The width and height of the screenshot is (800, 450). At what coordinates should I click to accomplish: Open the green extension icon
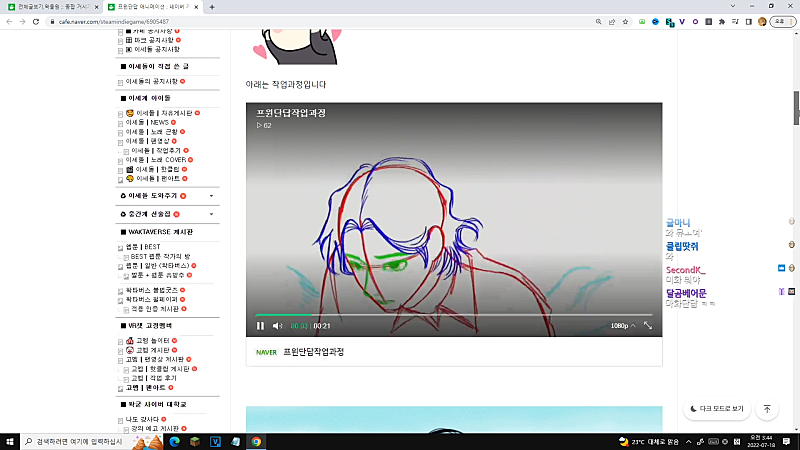(x=642, y=22)
